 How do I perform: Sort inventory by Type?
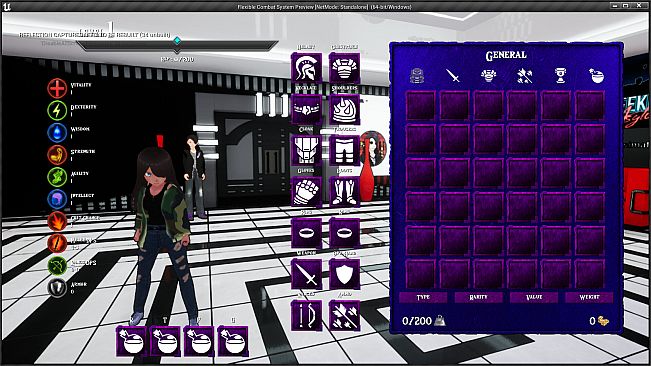(x=423, y=297)
